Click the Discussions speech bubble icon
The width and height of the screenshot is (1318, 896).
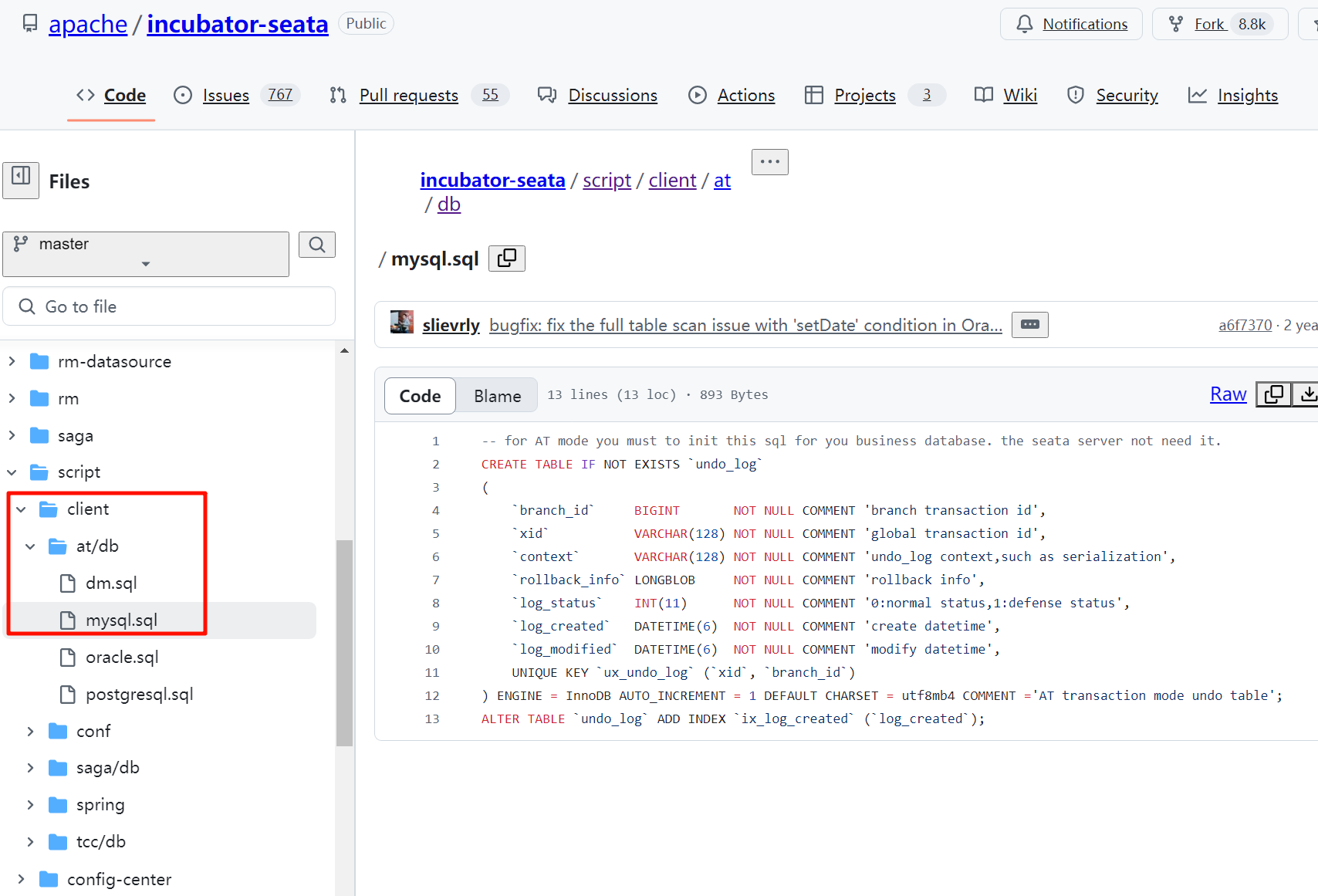(547, 95)
